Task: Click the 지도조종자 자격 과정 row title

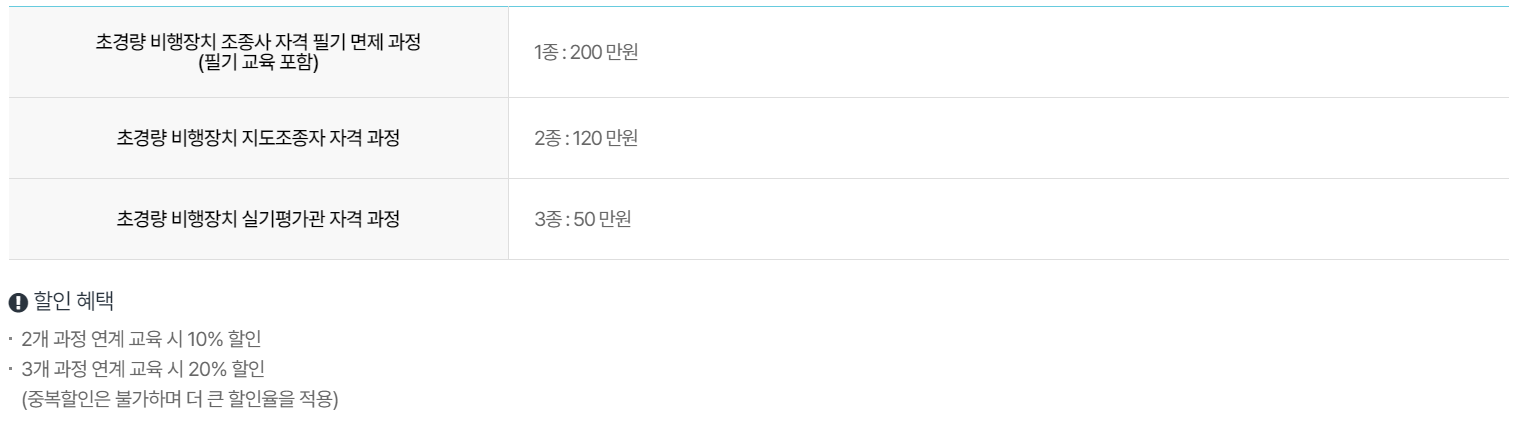Action: (258, 138)
